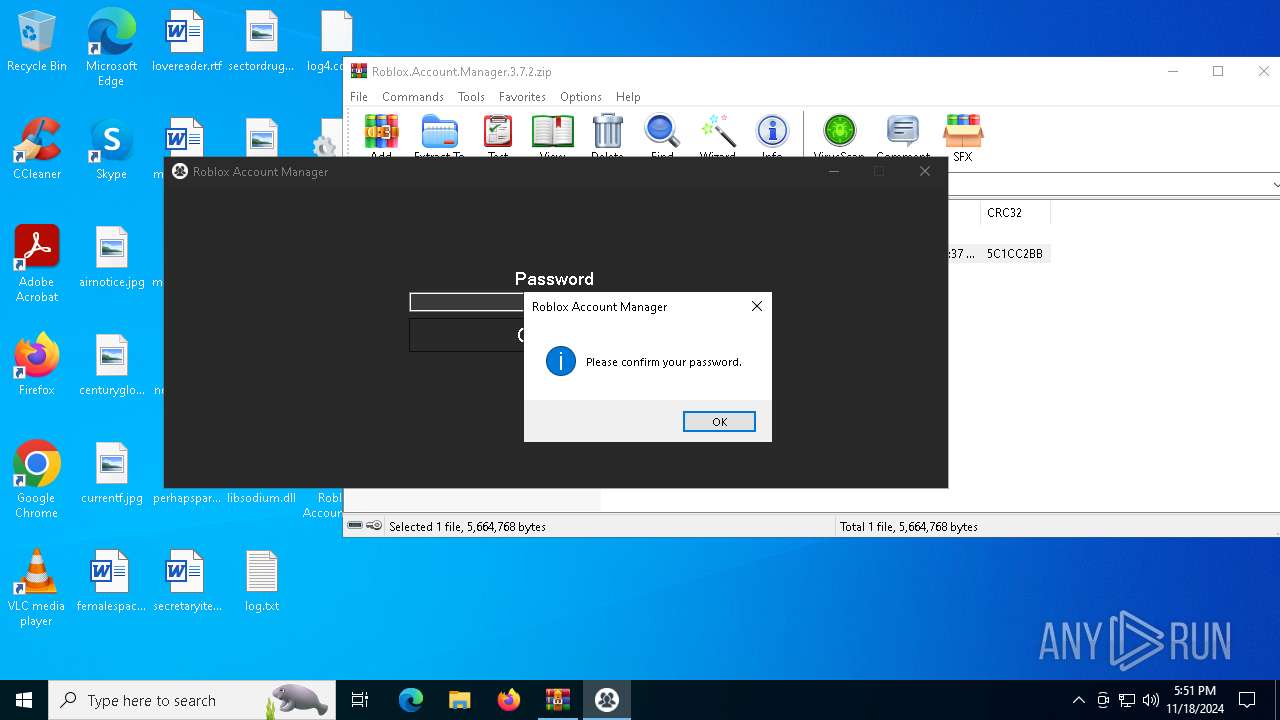Close the dark Roblox Account Manager window
Screen dimensions: 1280x720
[925, 172]
